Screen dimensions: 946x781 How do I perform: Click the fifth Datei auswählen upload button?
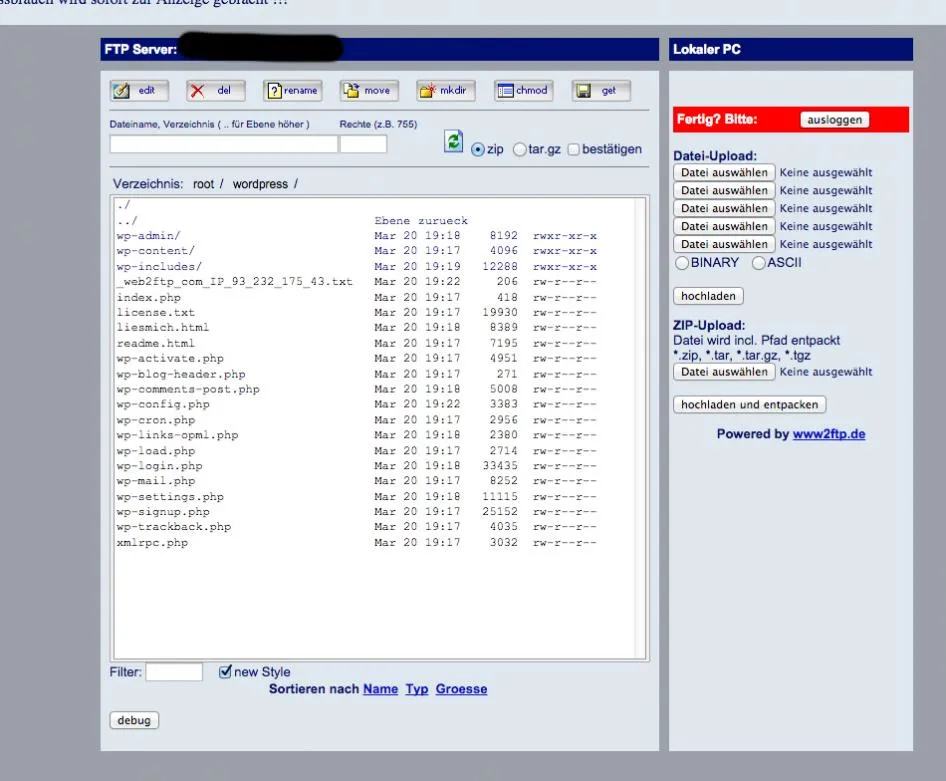(724, 244)
